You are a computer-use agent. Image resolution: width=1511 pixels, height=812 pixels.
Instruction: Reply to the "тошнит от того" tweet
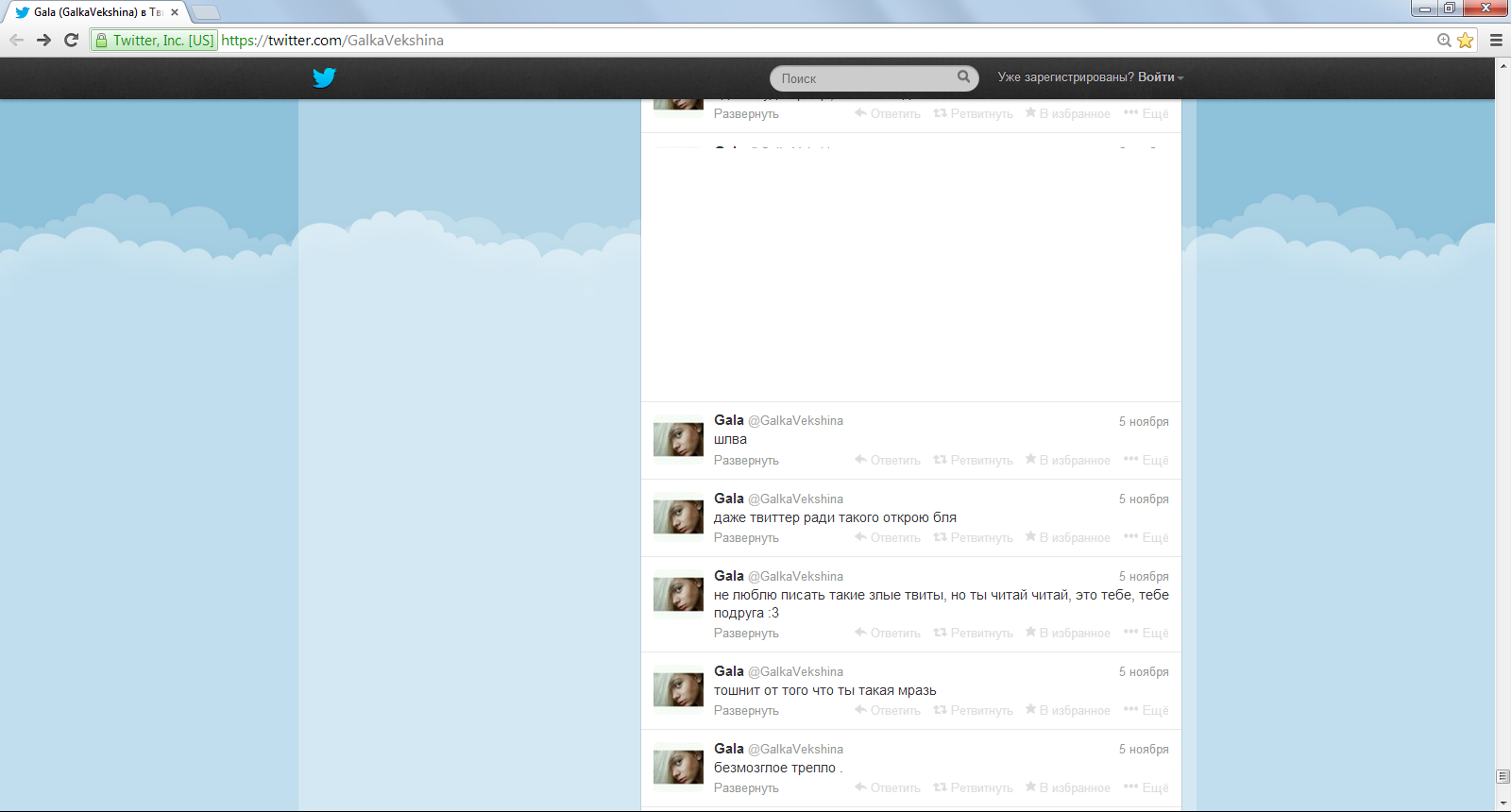(x=888, y=710)
